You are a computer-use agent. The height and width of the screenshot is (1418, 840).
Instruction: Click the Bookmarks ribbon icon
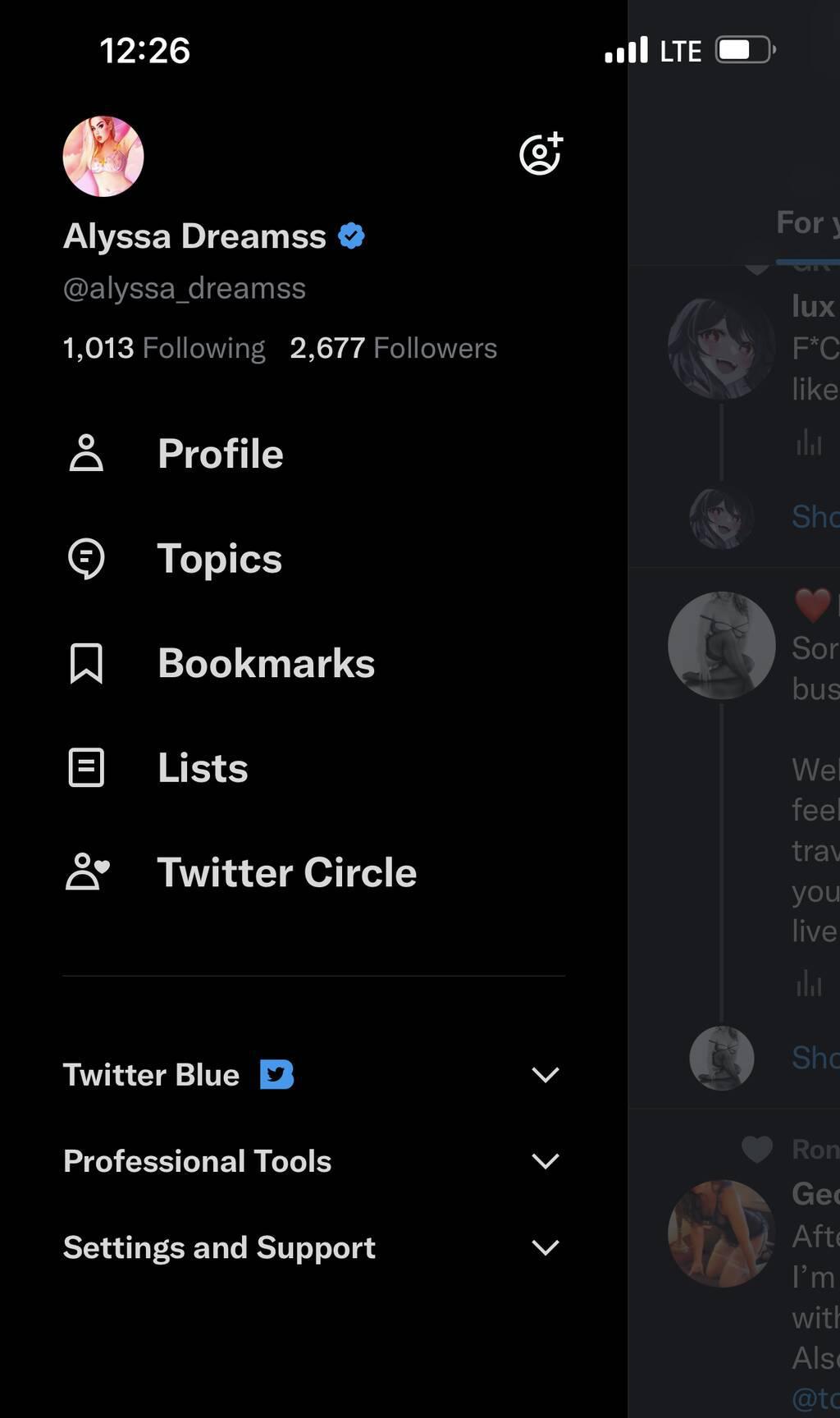tap(86, 663)
